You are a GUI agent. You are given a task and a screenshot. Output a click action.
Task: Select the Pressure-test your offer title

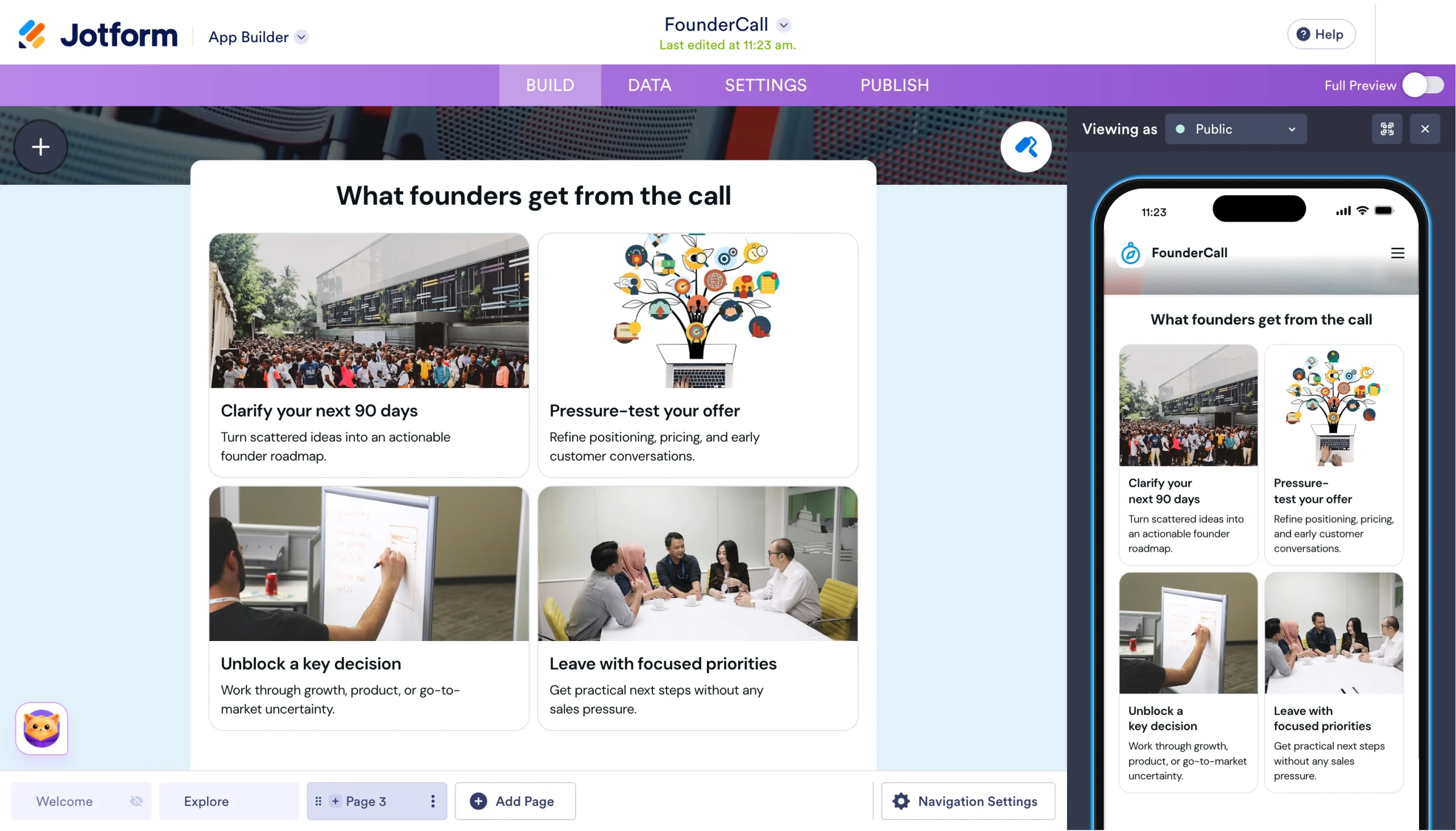[x=644, y=410]
